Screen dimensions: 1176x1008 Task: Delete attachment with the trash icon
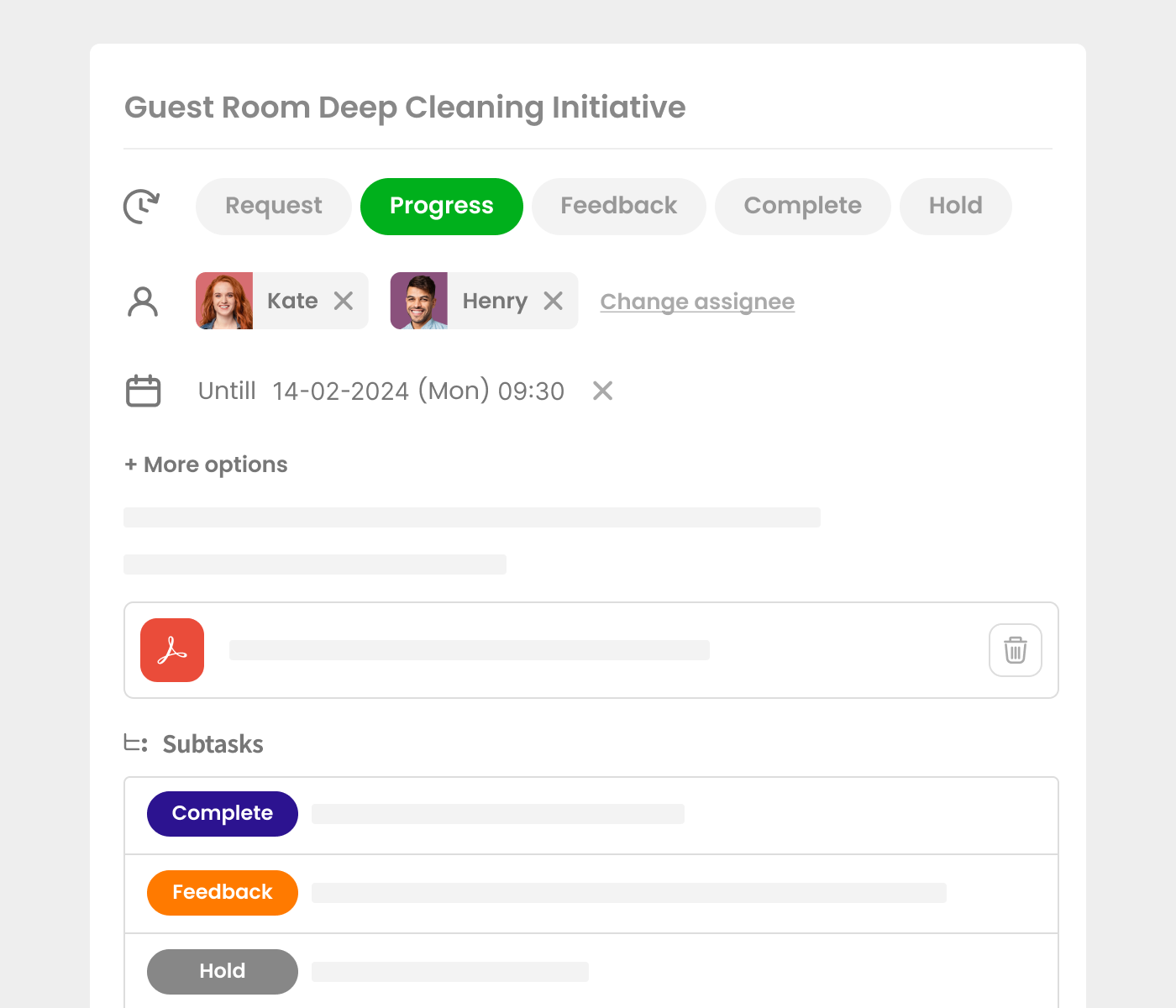click(1015, 650)
